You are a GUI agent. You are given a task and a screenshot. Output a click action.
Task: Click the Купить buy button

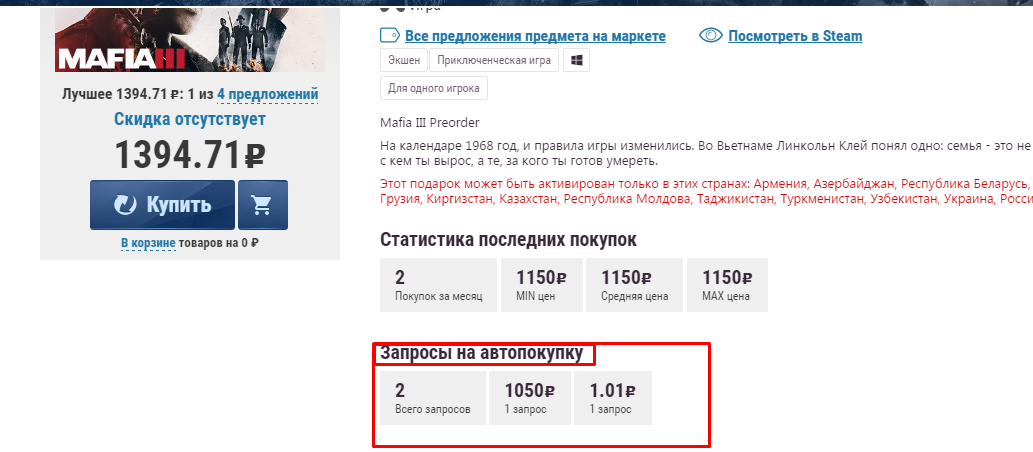point(162,205)
